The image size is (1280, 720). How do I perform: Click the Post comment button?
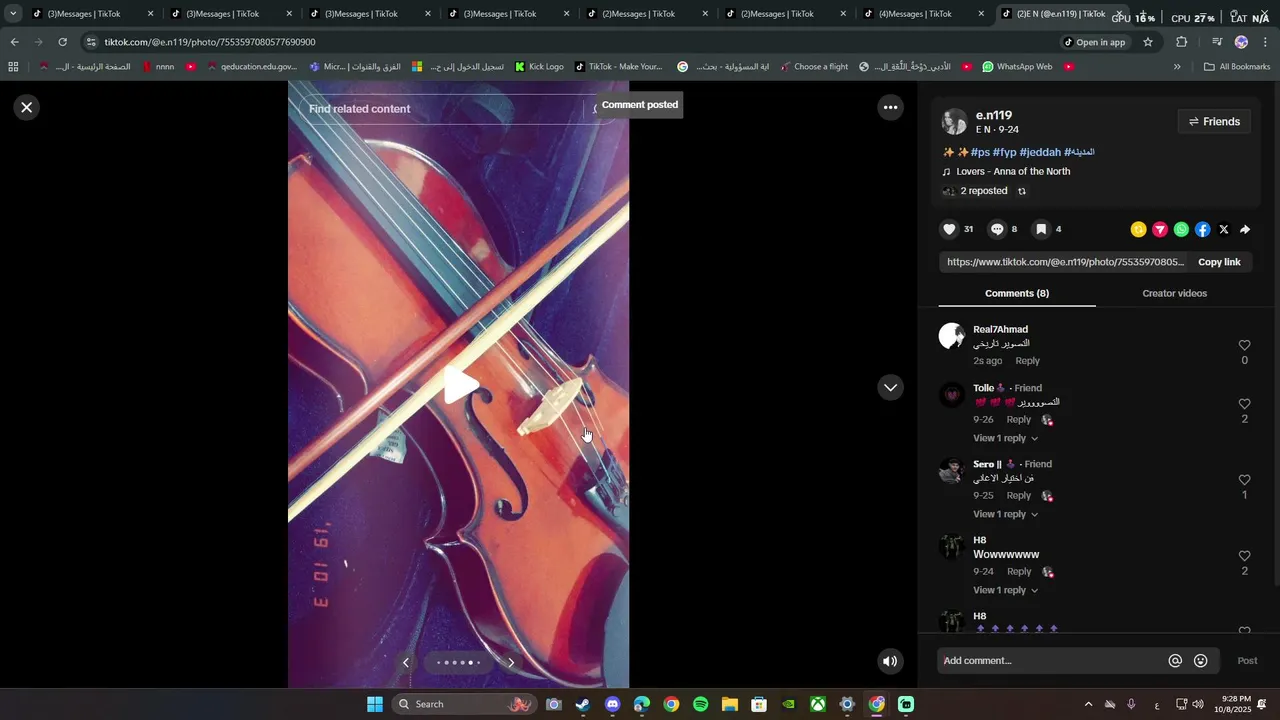coord(1247,661)
